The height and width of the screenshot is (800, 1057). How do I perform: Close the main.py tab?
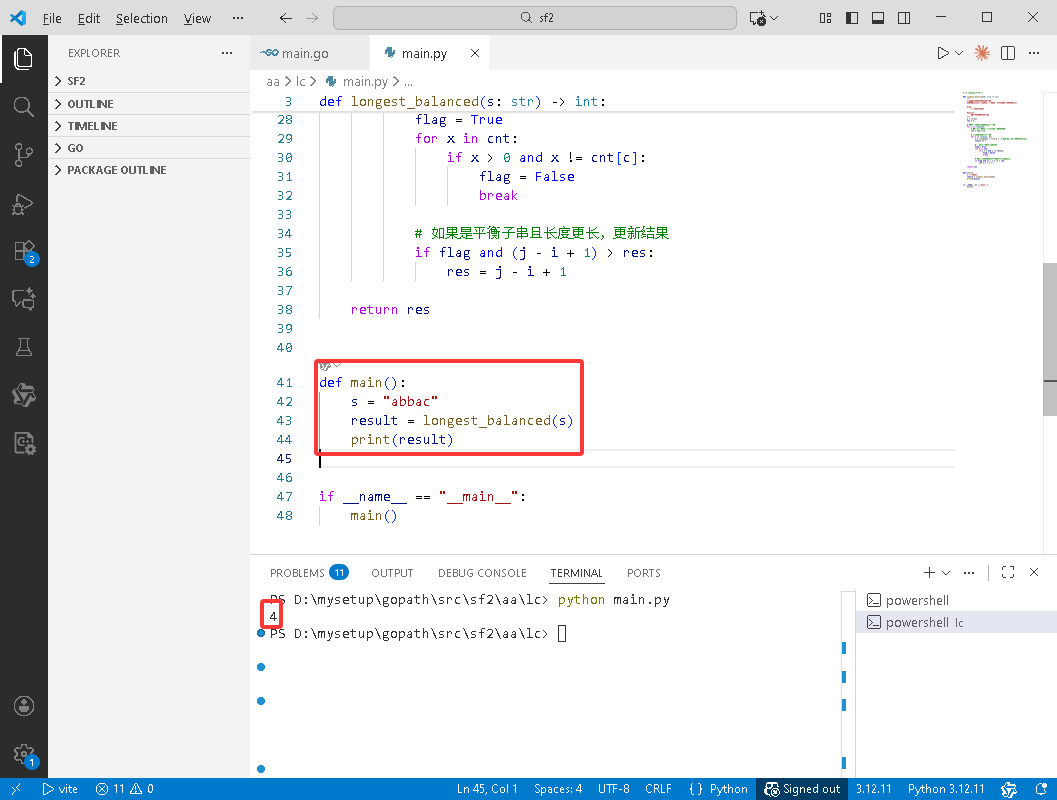(475, 53)
